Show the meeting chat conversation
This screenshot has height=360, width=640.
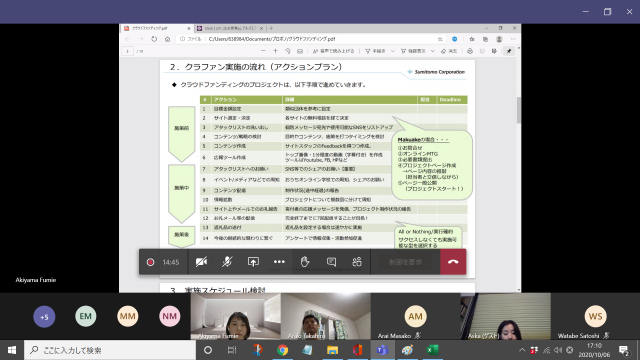(331, 262)
